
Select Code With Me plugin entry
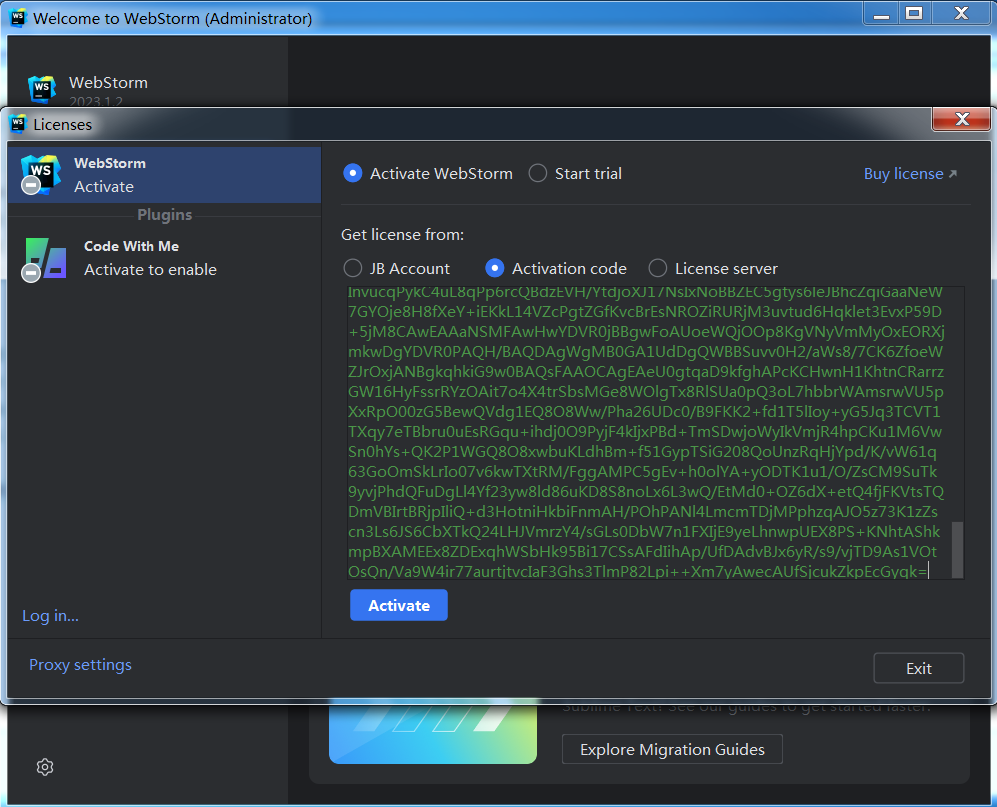(x=164, y=258)
